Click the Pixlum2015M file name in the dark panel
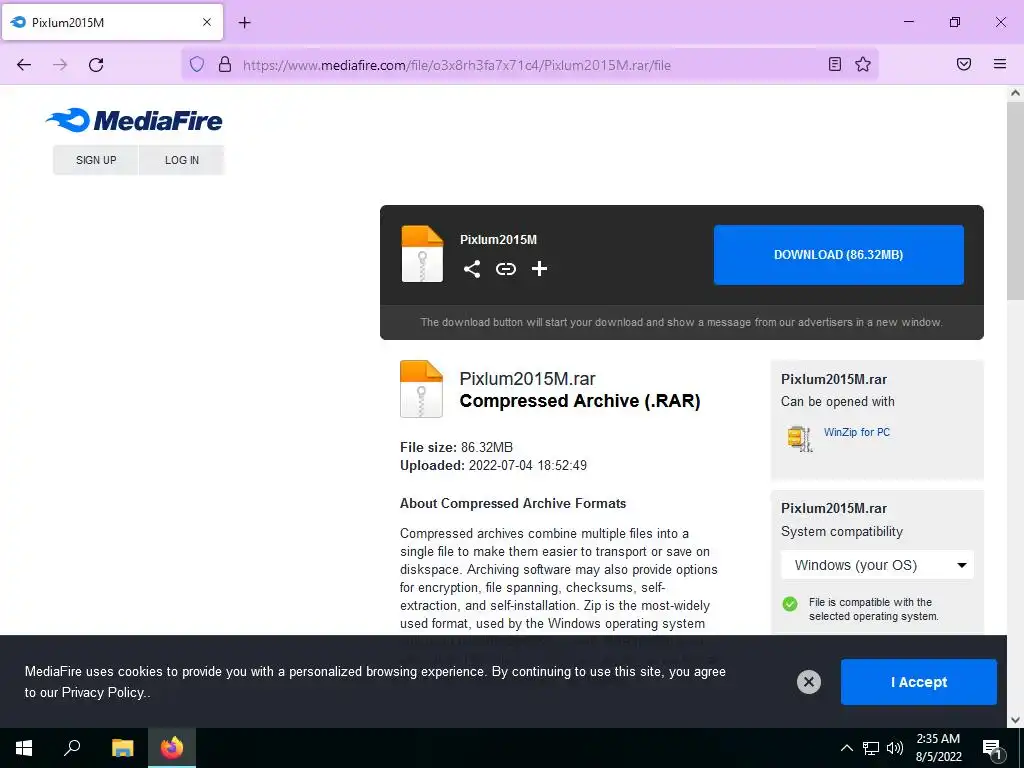Viewport: 1024px width, 768px height. point(498,240)
